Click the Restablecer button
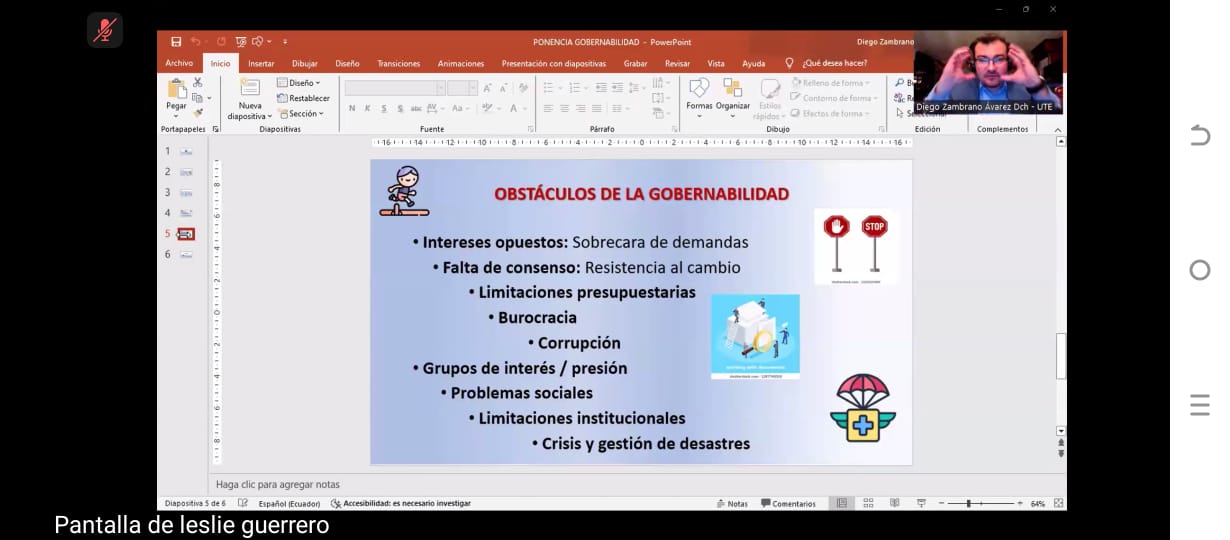The width and height of the screenshot is (1230, 540). pos(304,98)
